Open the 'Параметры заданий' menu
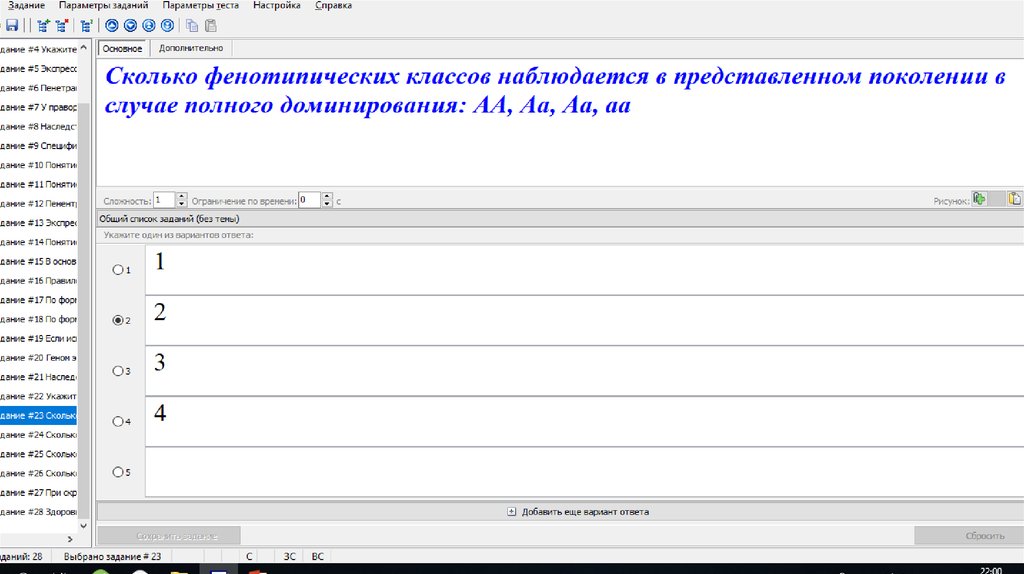The height and width of the screenshot is (574, 1024). pyautogui.click(x=105, y=6)
